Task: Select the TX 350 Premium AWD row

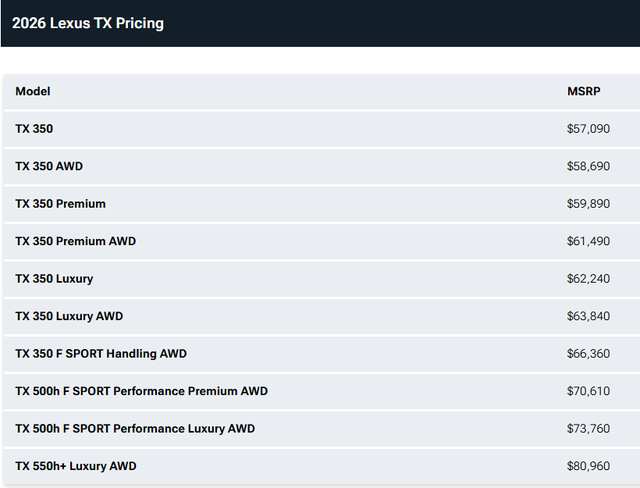Action: [x=75, y=241]
